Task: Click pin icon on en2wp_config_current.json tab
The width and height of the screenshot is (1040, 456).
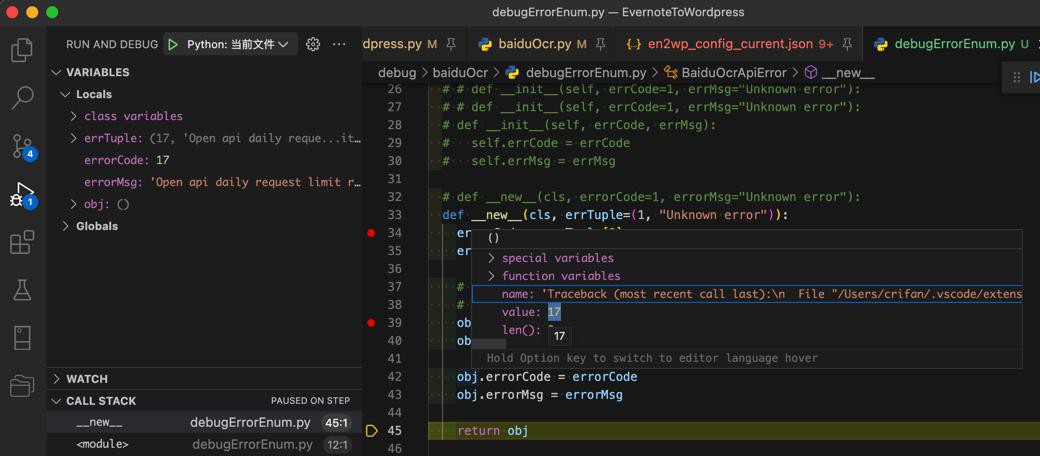Action: point(847,44)
